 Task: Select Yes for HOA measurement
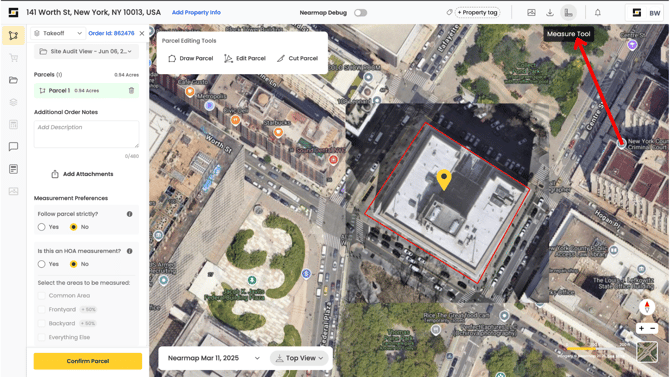[41, 264]
